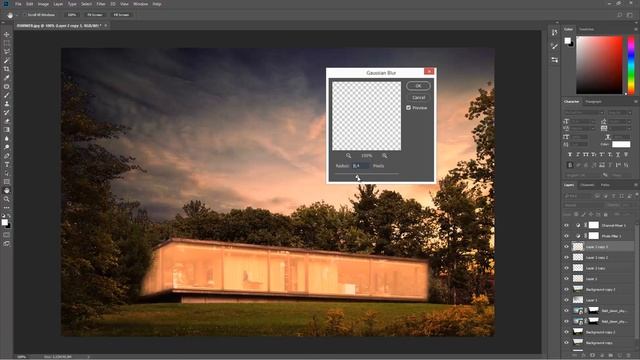
Task: Select the Spot Healing Brush tool
Action: click(x=7, y=87)
